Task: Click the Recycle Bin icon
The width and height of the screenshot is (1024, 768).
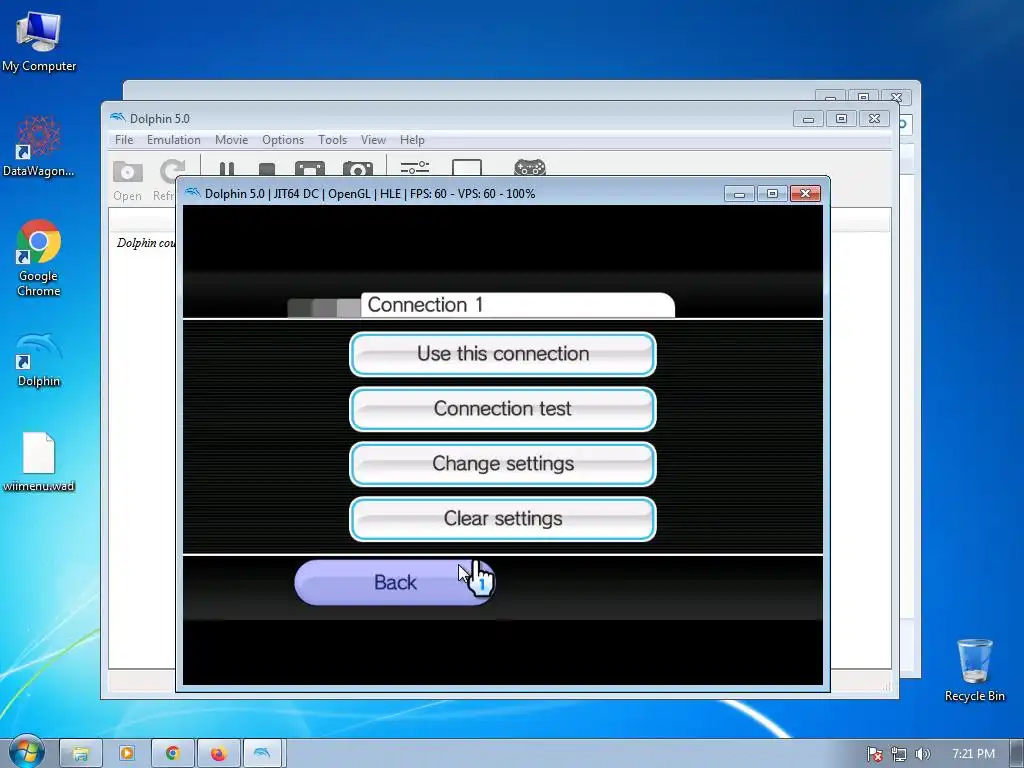Action: click(x=974, y=669)
